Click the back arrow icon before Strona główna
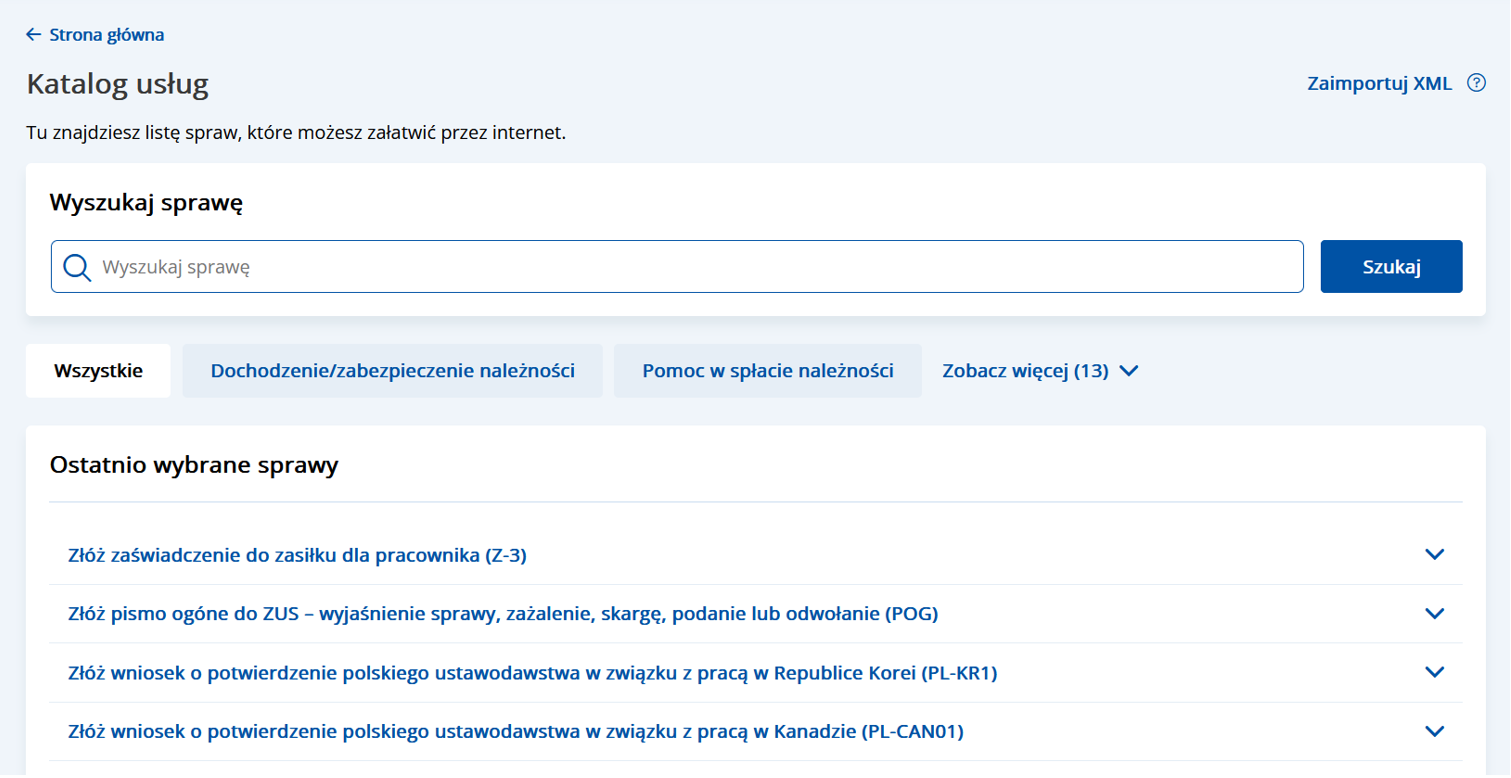Image resolution: width=1511 pixels, height=778 pixels. click(34, 35)
